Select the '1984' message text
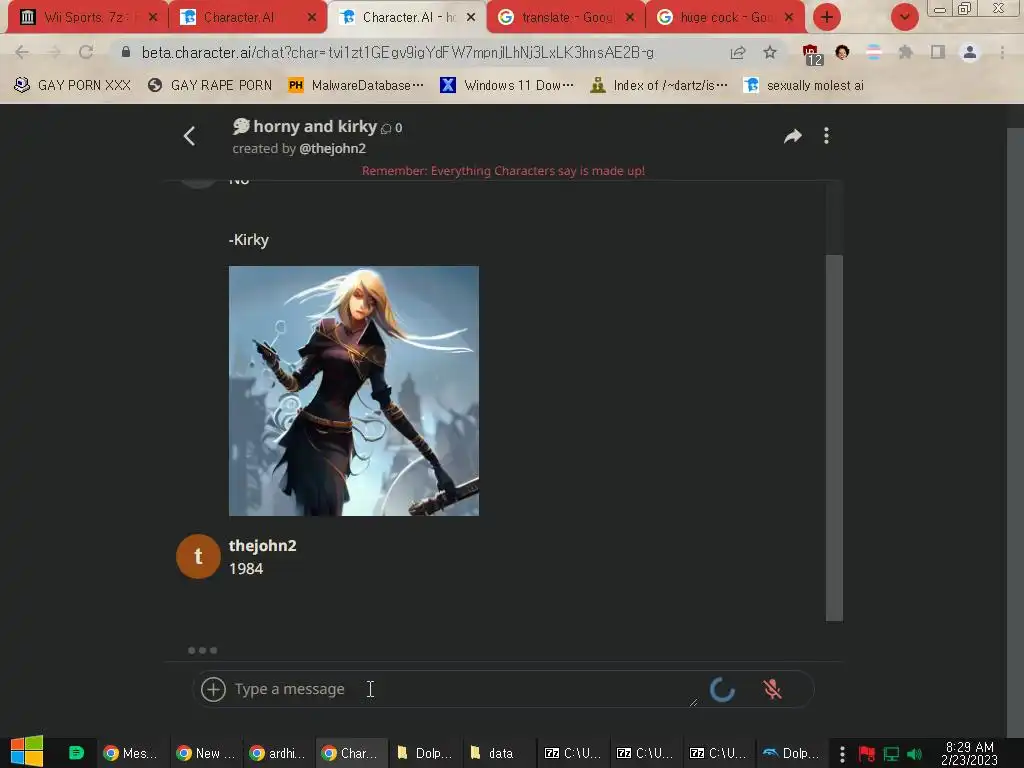The width and height of the screenshot is (1024, 768). click(246, 569)
